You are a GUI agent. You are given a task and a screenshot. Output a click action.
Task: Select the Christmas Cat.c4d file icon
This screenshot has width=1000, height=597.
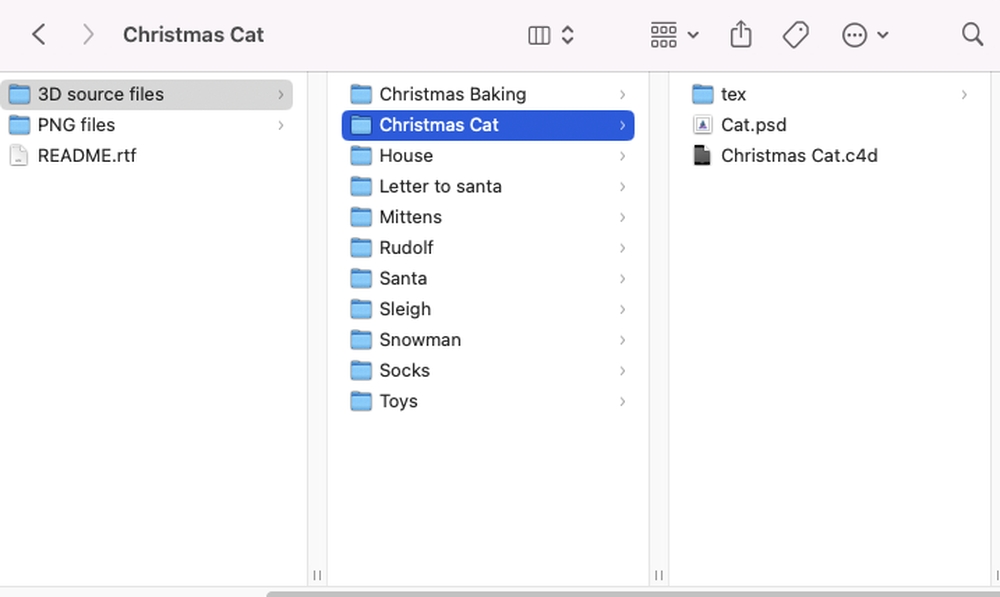point(702,156)
